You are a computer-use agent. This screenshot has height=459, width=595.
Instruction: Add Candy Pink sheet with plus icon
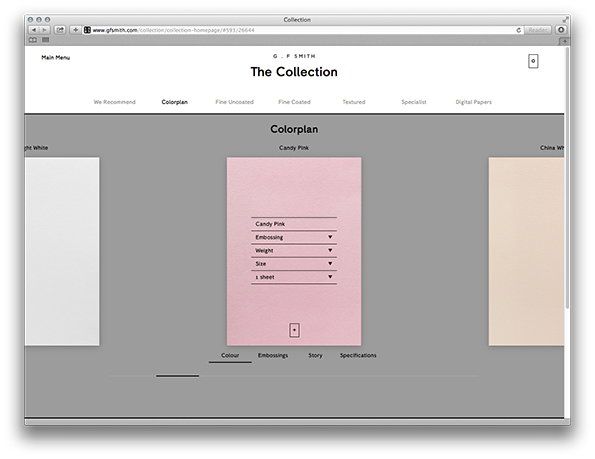click(294, 330)
